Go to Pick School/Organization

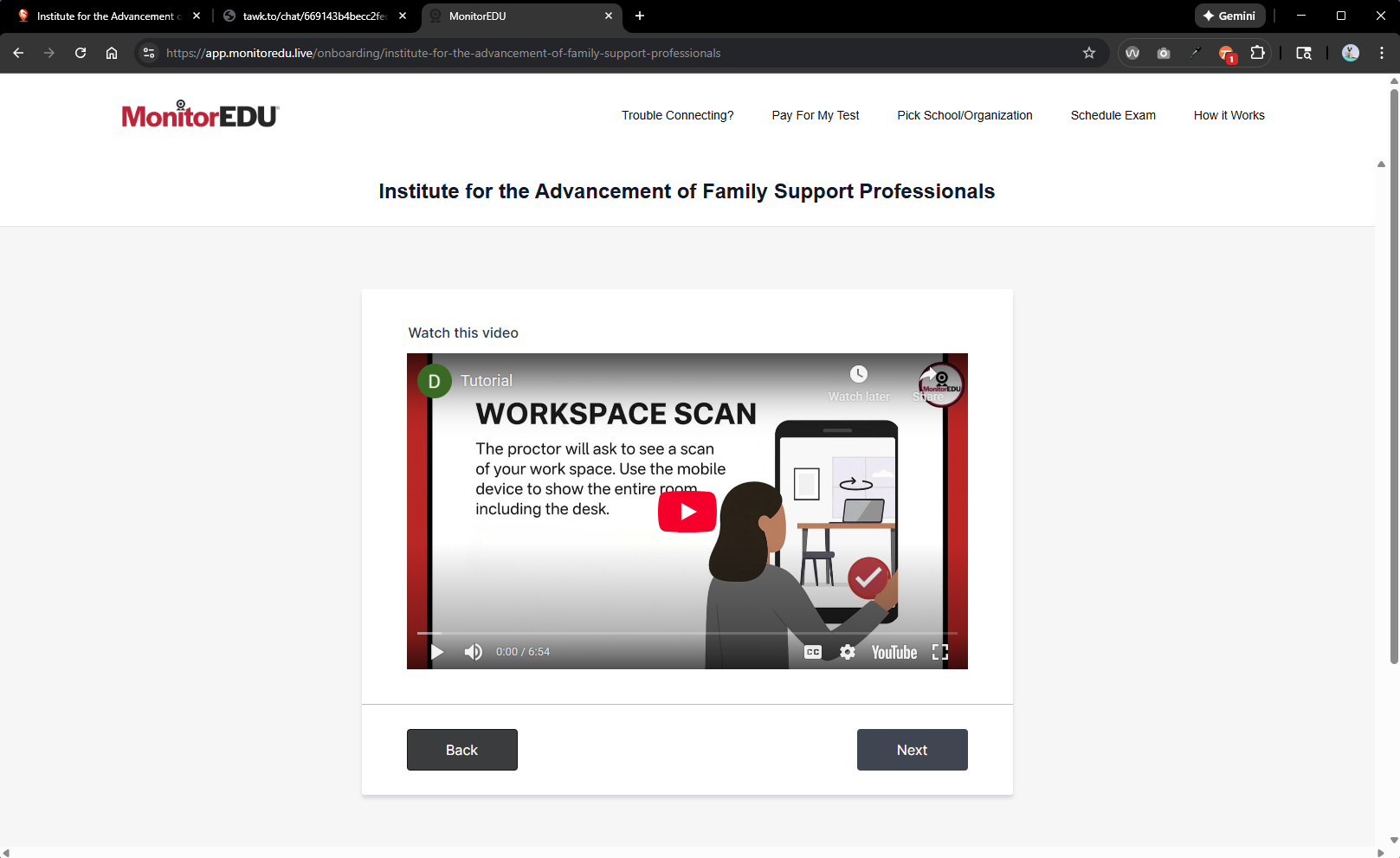(965, 115)
